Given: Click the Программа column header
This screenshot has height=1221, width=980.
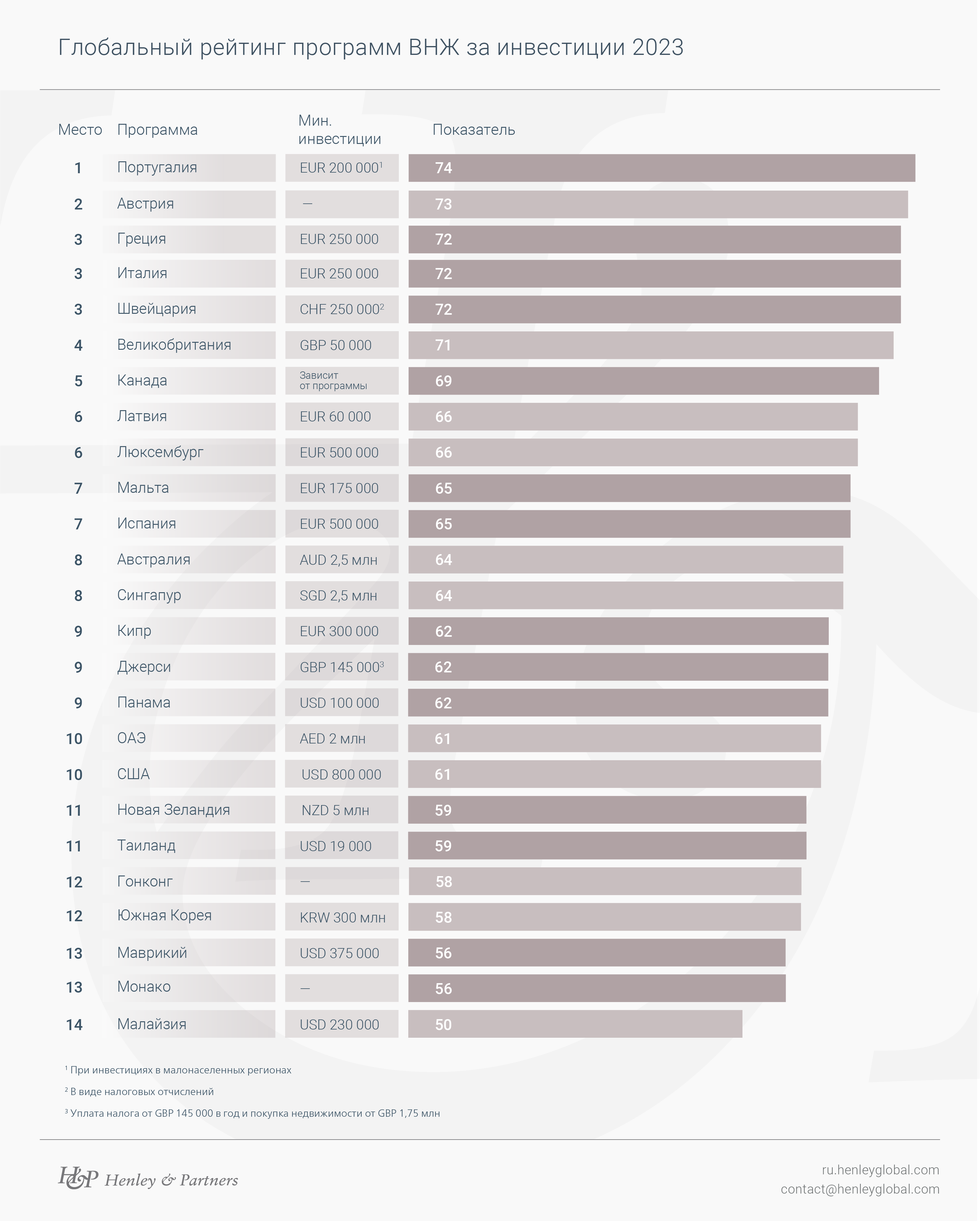Looking at the screenshot, I should (x=157, y=130).
